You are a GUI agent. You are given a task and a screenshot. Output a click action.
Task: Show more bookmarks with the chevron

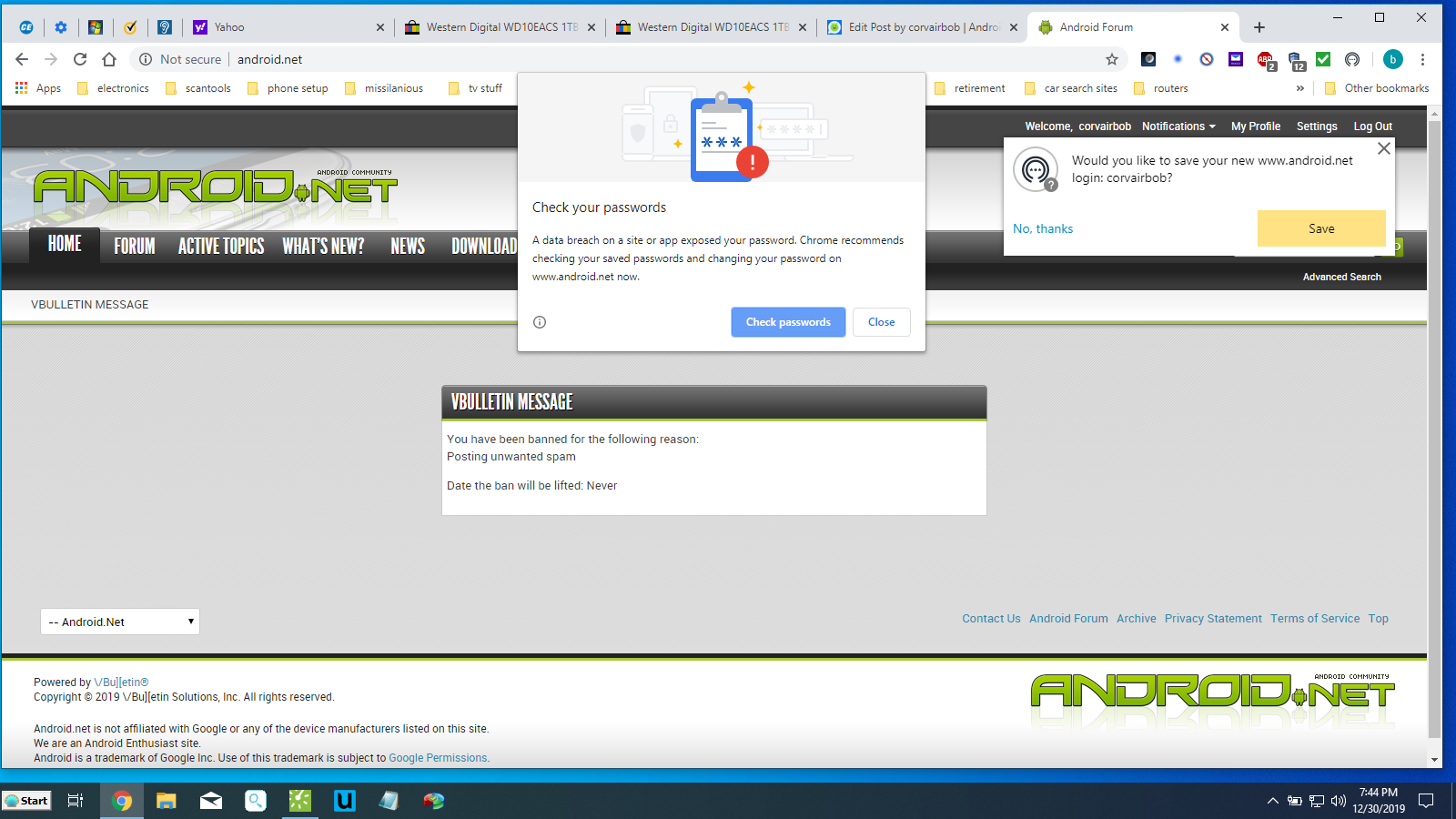click(1300, 88)
